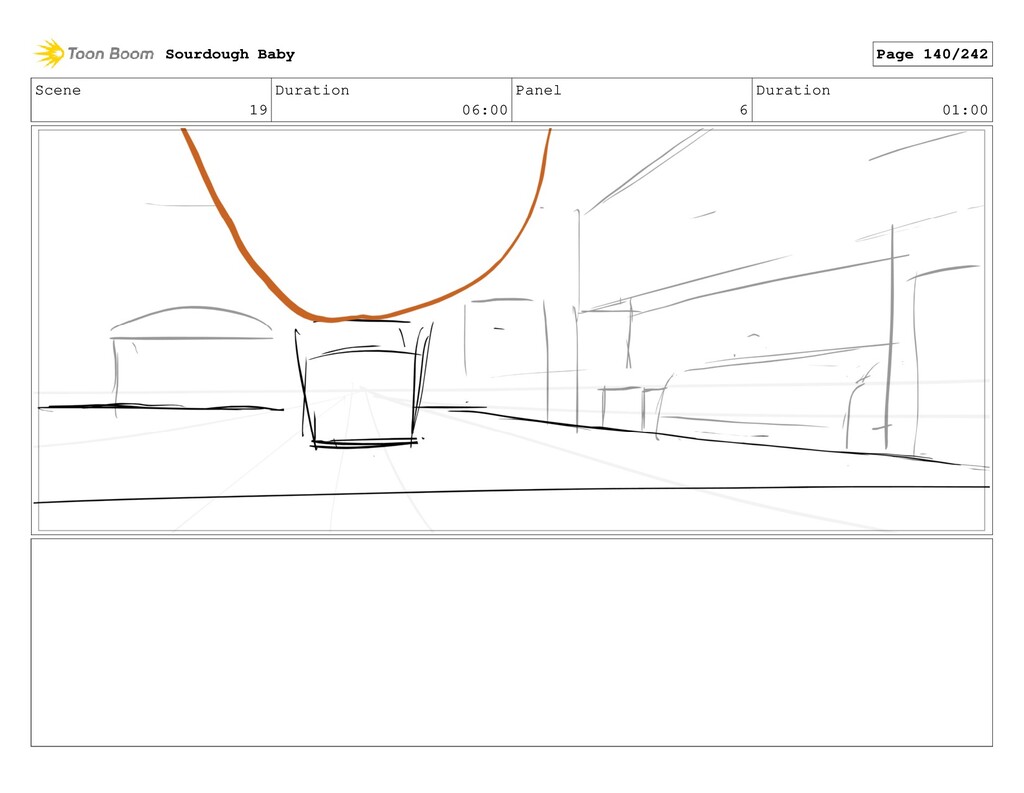Viewport: 1024px width, 793px height.
Task: Click the panel duration value '01:00'
Action: 965,110
